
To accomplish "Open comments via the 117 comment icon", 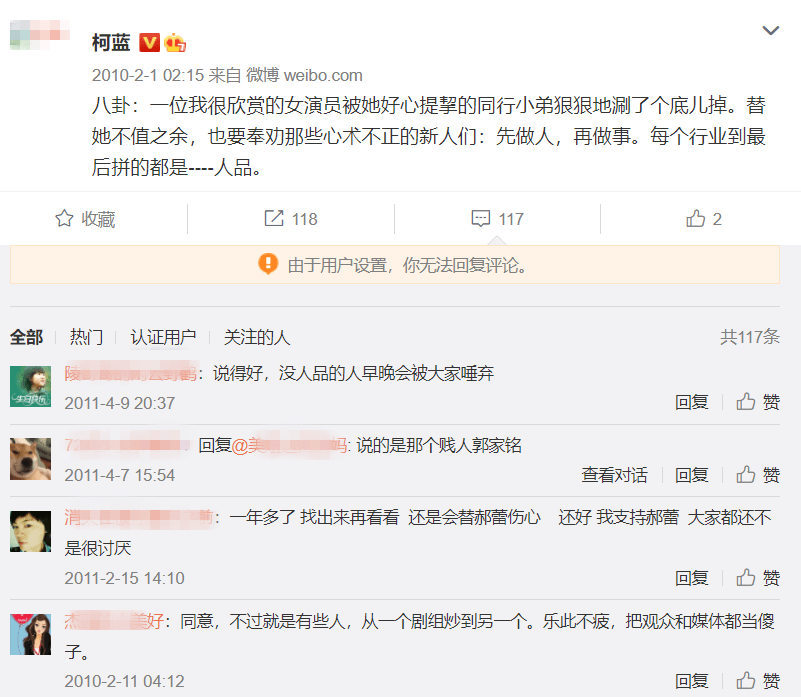I will click(x=498, y=219).
